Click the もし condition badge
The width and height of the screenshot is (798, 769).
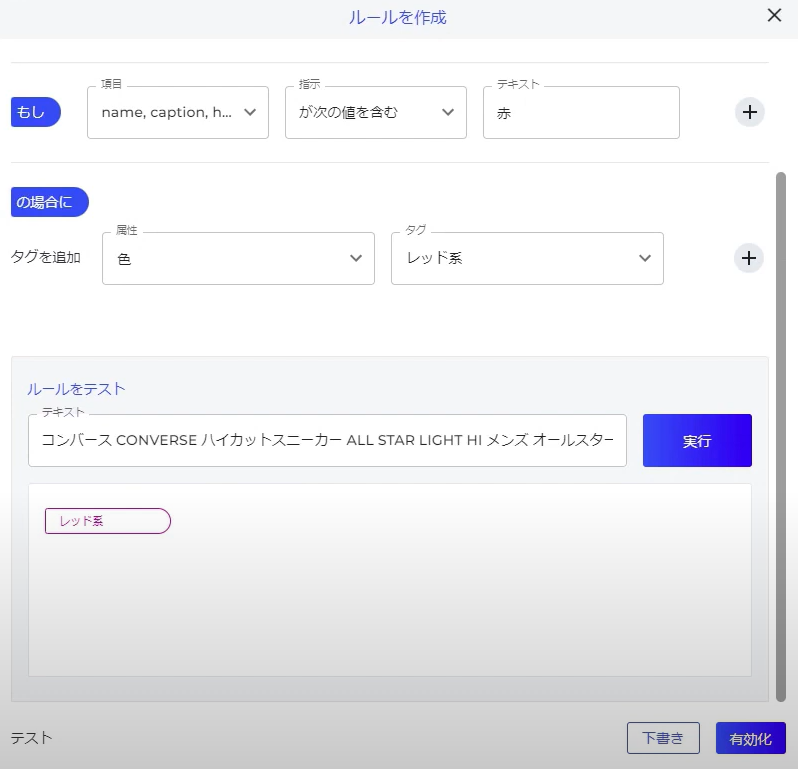point(36,112)
